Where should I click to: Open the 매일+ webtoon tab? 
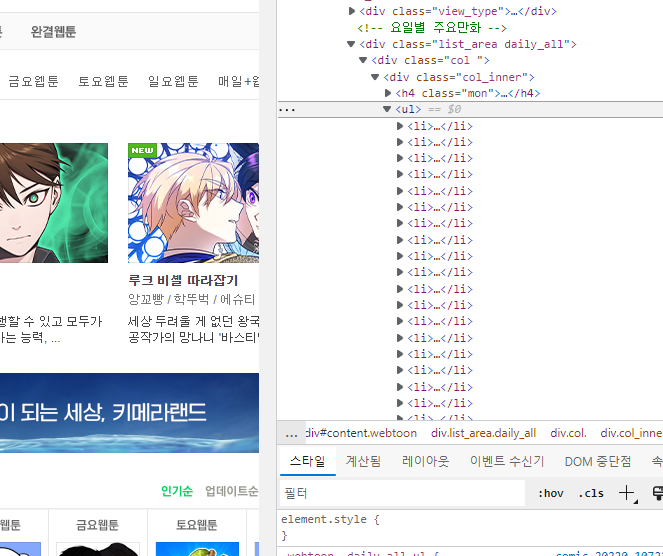pos(238,81)
